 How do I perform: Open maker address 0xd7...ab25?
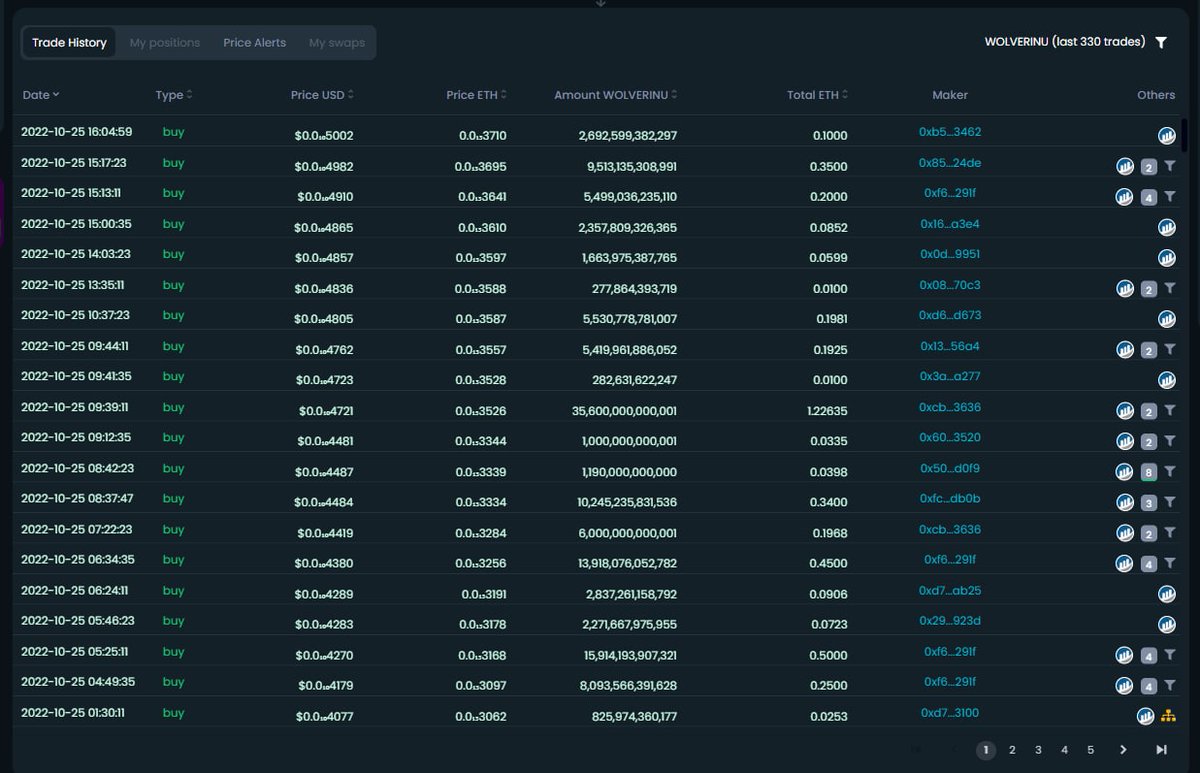pyautogui.click(x=950, y=591)
